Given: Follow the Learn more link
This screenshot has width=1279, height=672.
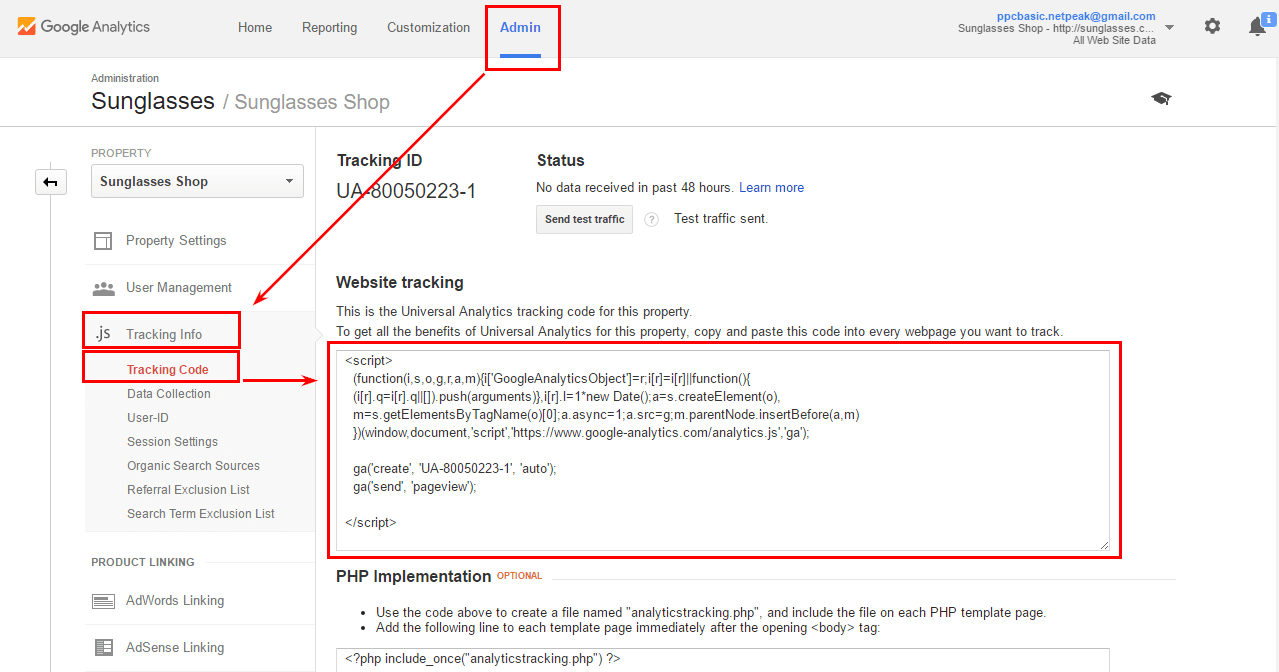Looking at the screenshot, I should tap(771, 188).
